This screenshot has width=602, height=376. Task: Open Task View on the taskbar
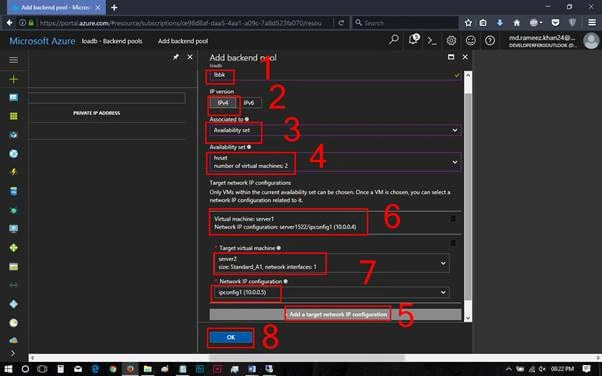(x=42, y=369)
